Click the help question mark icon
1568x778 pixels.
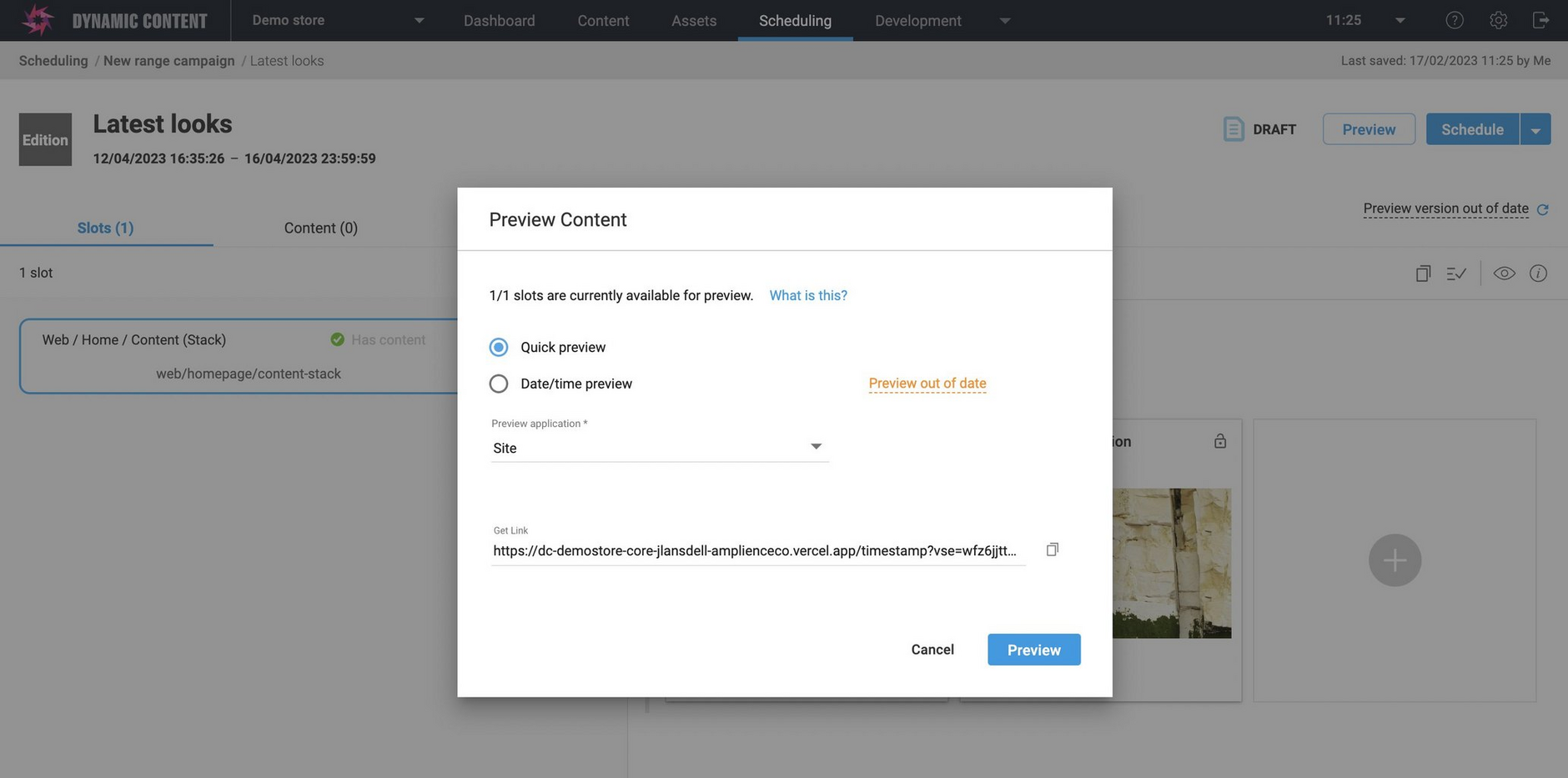point(1454,20)
